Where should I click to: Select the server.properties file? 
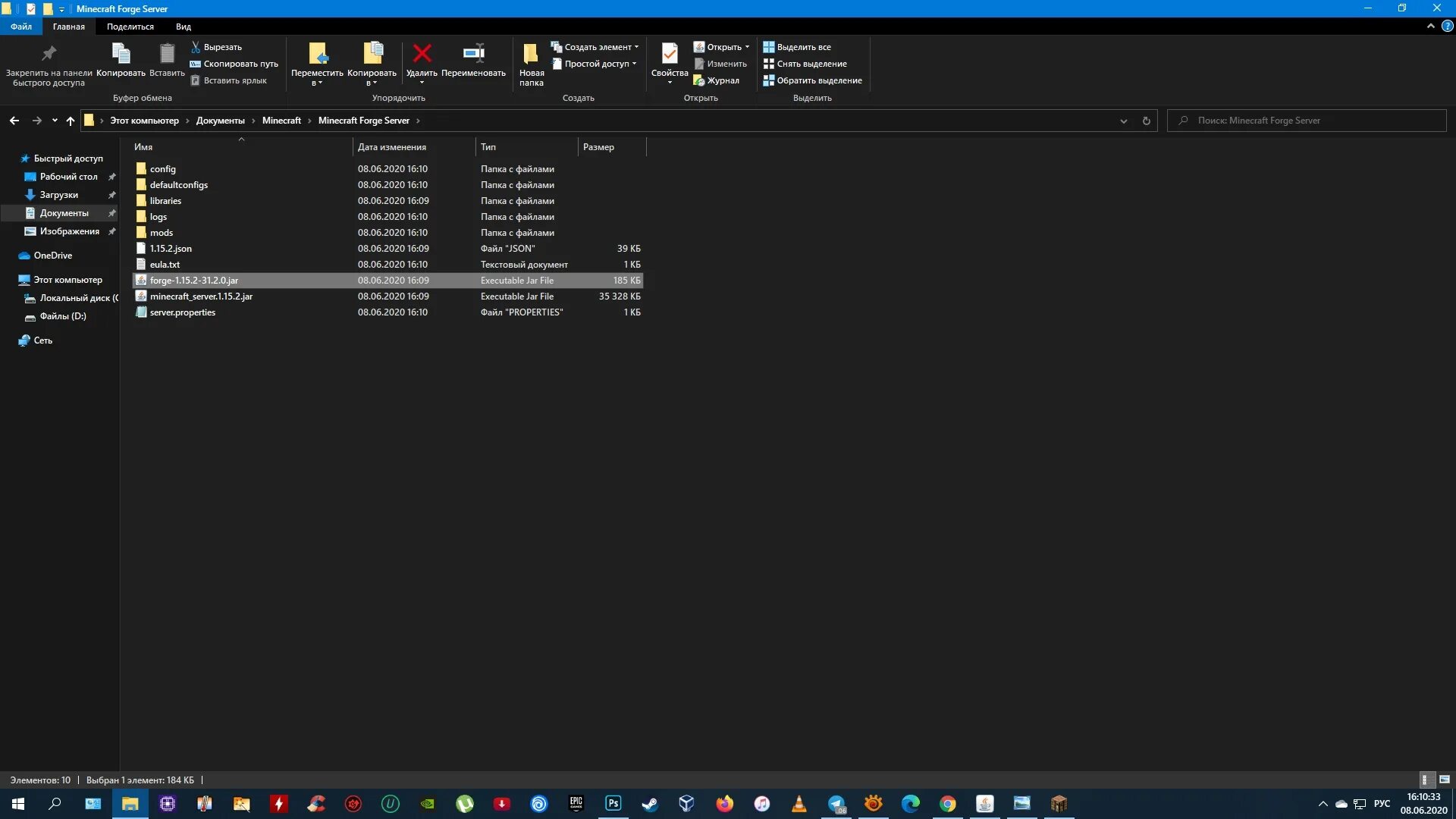(388, 312)
